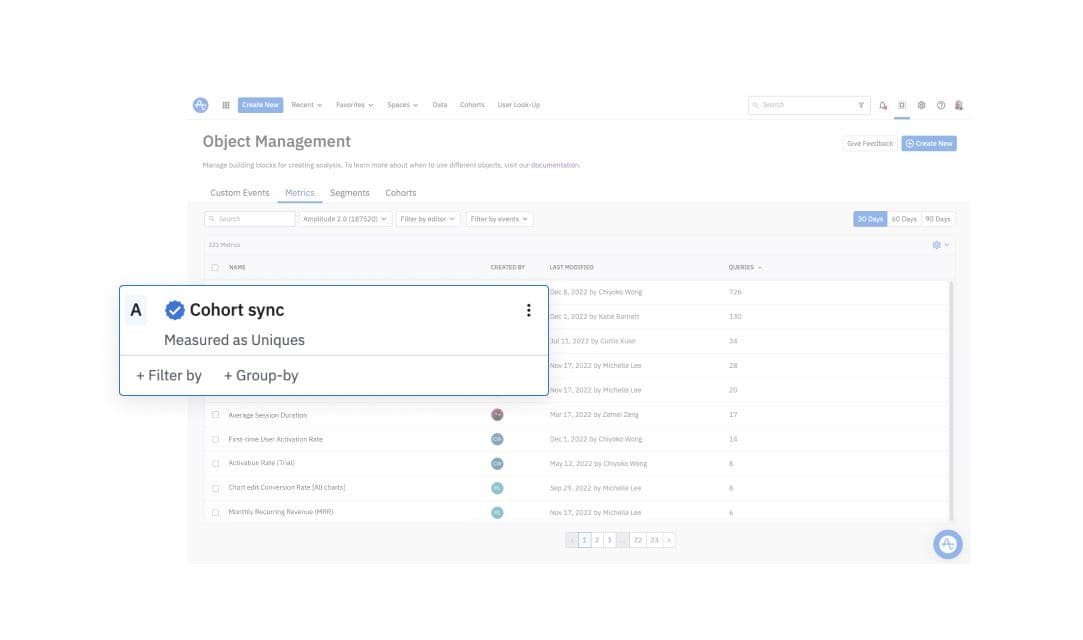
Task: Tick the Average Session Duration checkbox
Action: coord(215,415)
